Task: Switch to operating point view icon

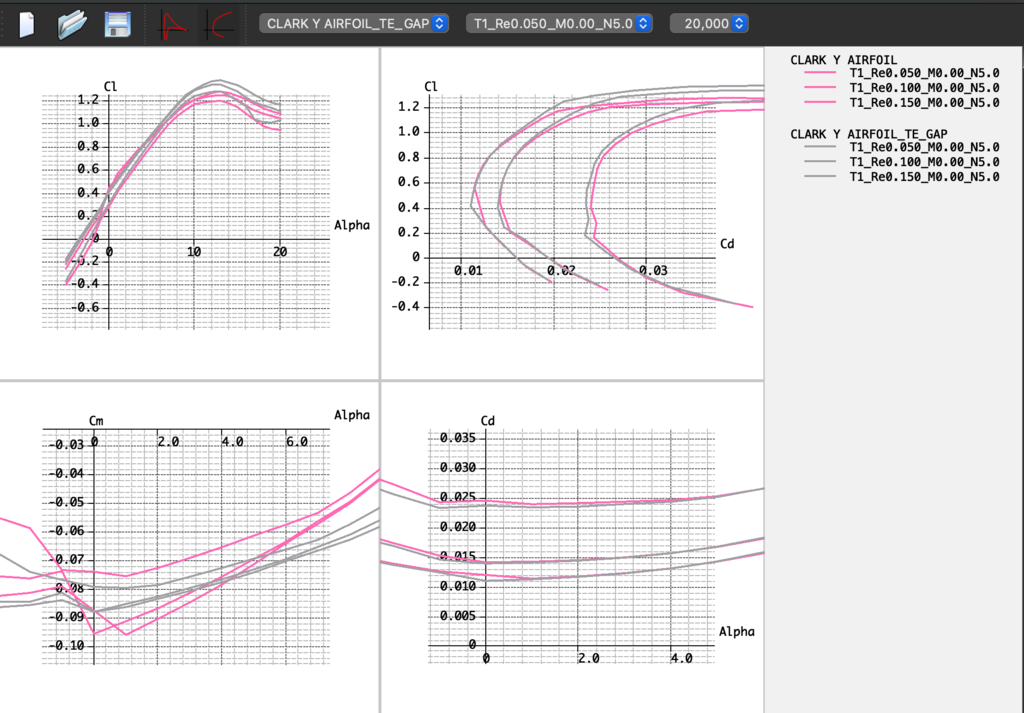Action: point(175,24)
